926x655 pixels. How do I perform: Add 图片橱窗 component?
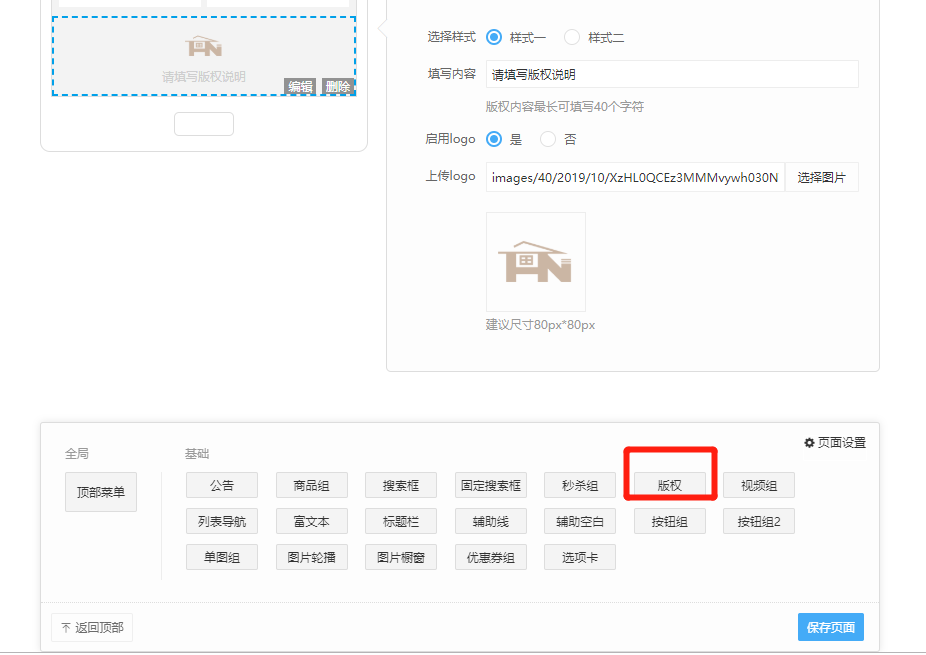[401, 558]
